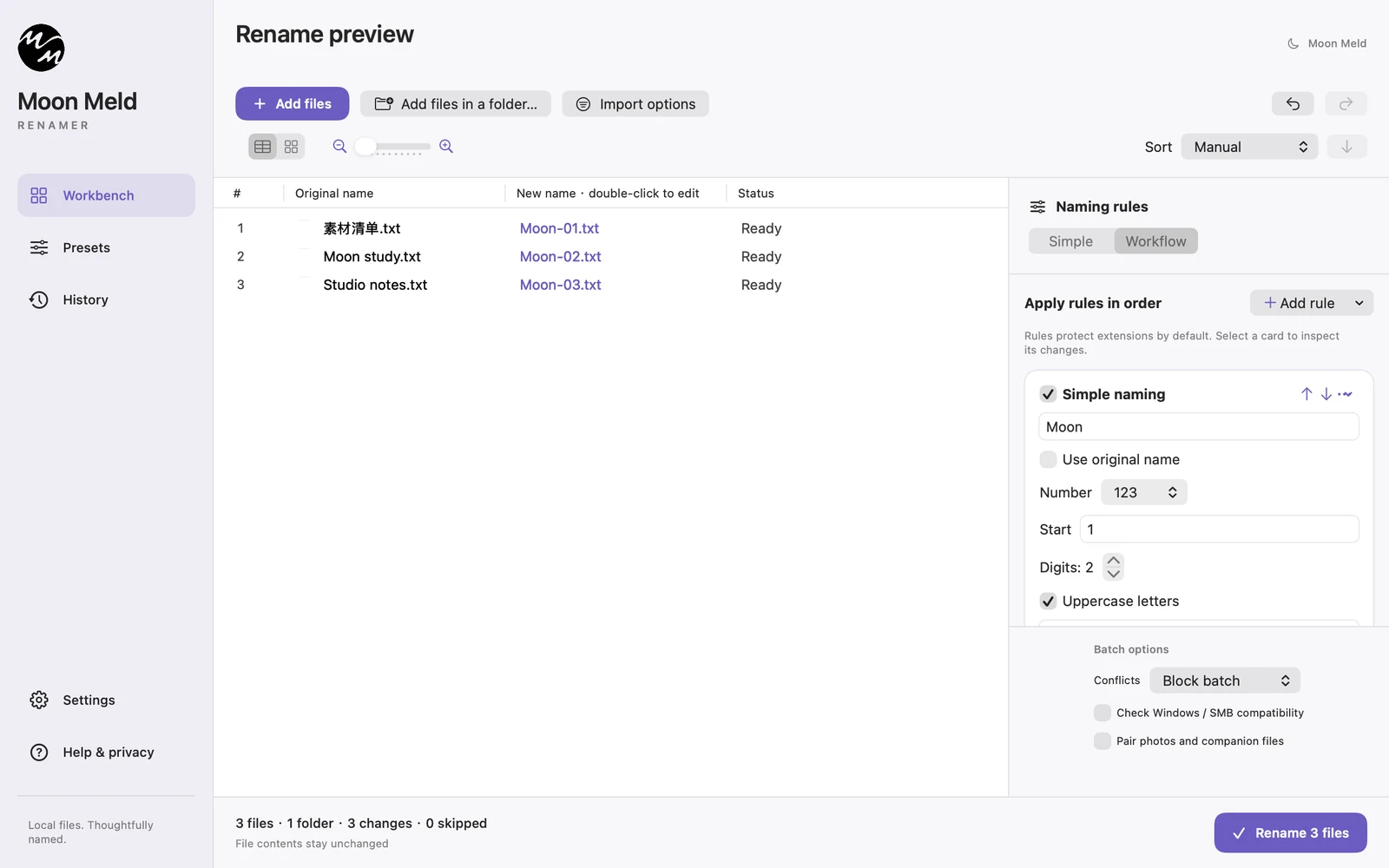Screen dimensions: 1389x868
Task: Move Simple naming rule down
Action: [x=1326, y=394]
